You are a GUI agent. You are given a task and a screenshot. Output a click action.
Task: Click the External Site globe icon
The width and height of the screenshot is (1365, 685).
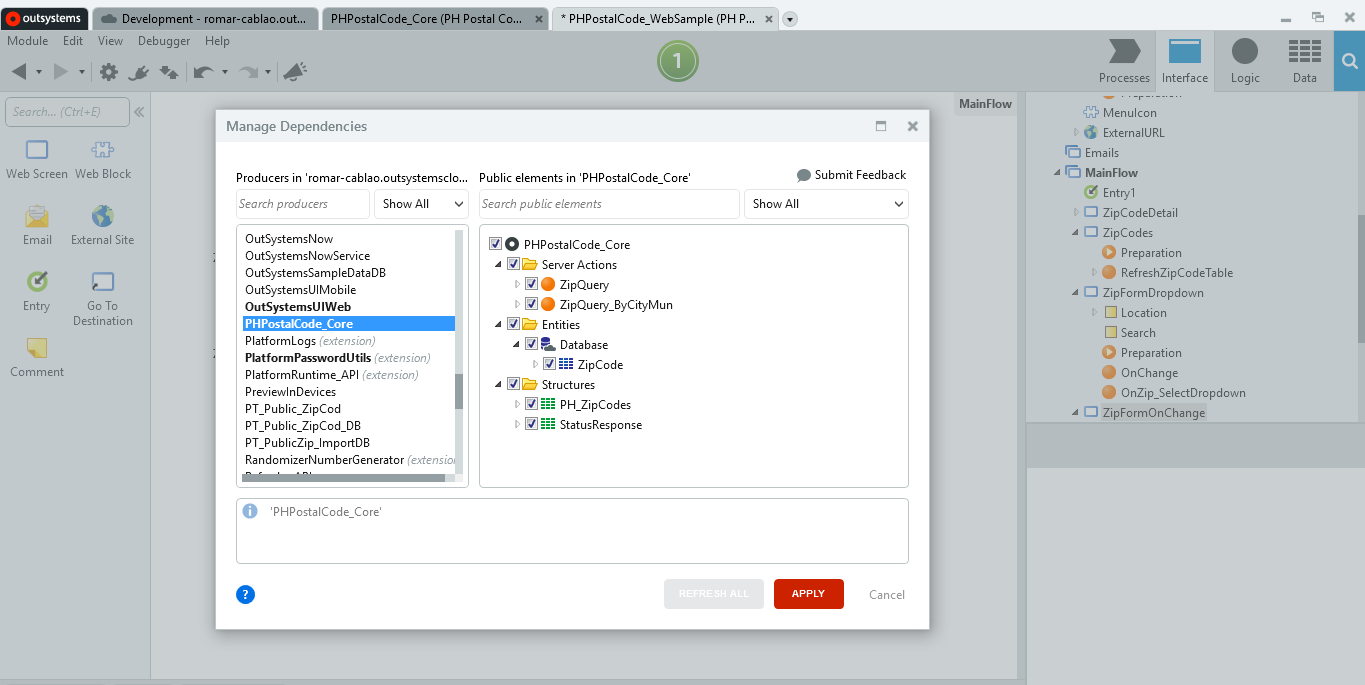(102, 217)
